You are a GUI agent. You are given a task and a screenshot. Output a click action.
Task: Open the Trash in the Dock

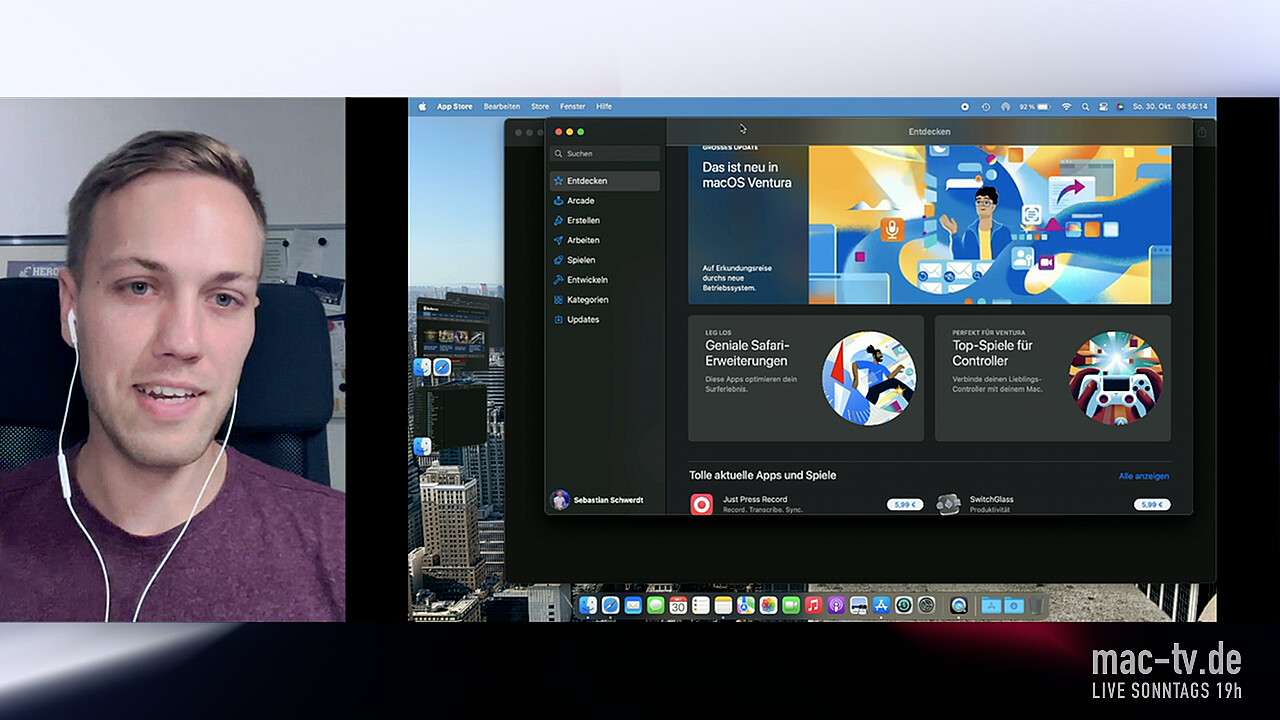(x=1036, y=605)
